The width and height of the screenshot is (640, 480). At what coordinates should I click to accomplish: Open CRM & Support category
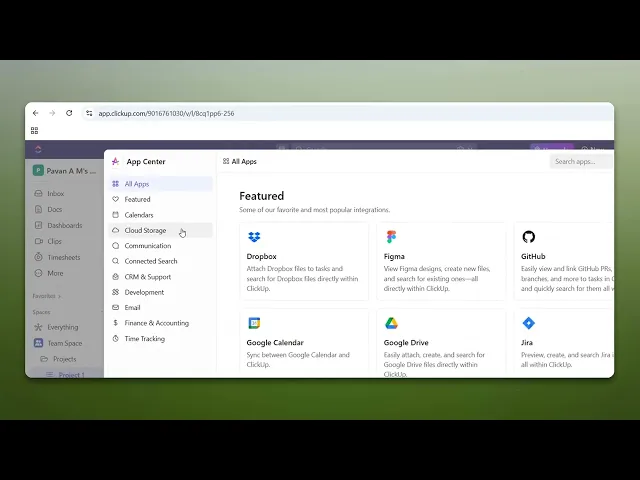pyautogui.click(x=161, y=276)
